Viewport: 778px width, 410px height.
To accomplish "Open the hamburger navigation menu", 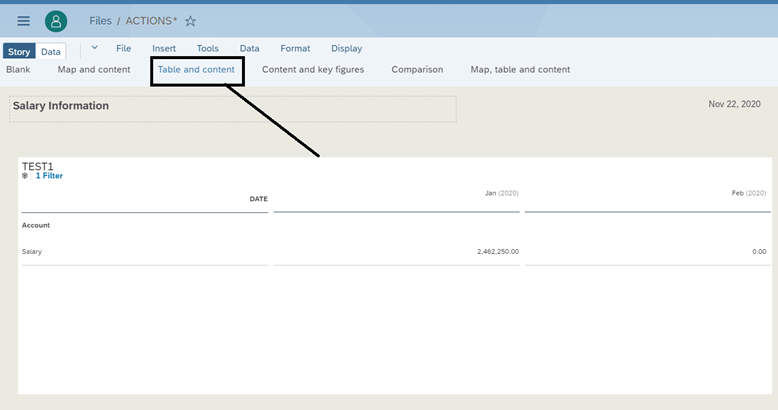I will (x=23, y=21).
